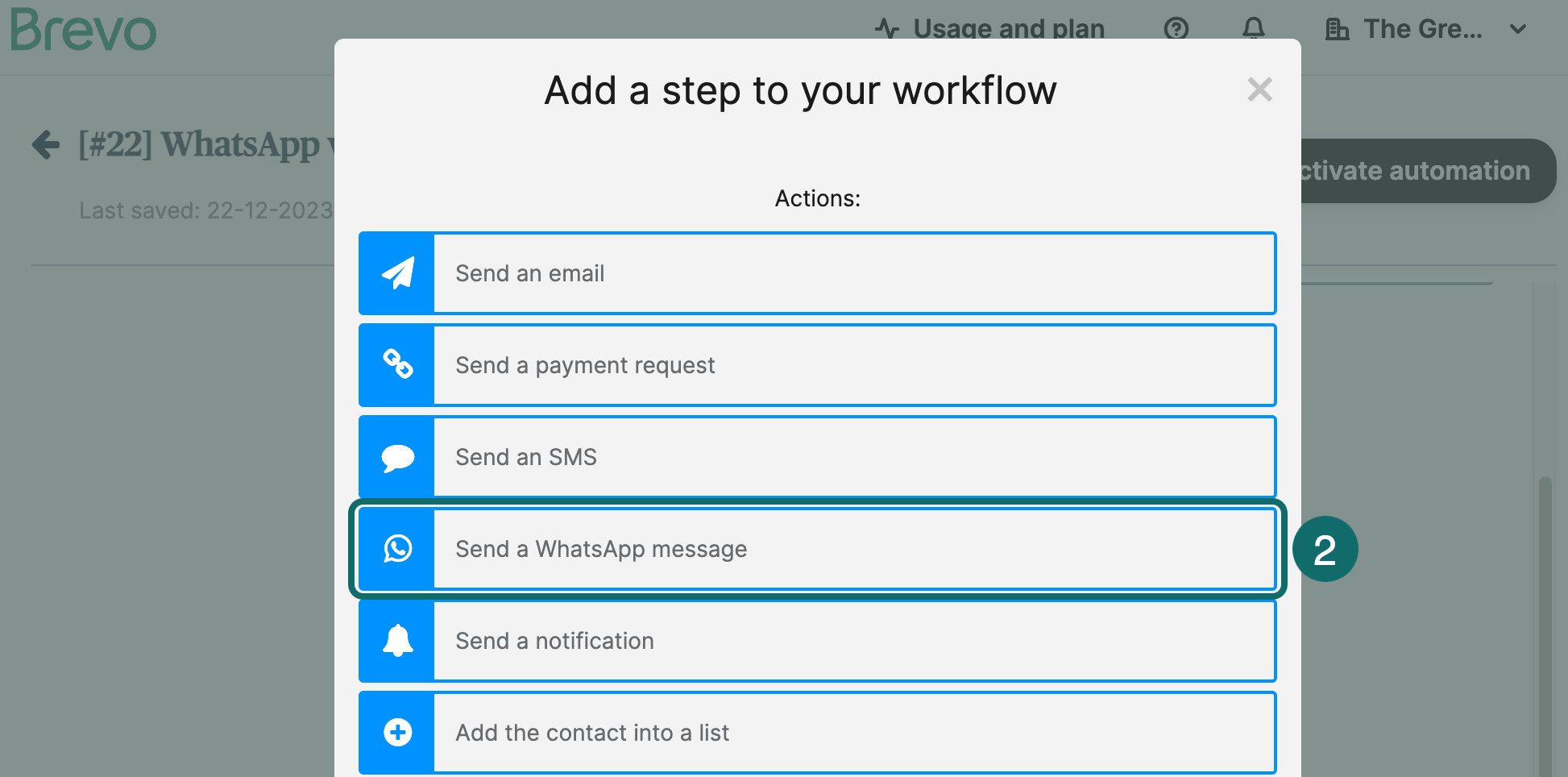Expand The Gre... account dropdown chevron
This screenshot has width=1568, height=777.
pyautogui.click(x=1518, y=29)
